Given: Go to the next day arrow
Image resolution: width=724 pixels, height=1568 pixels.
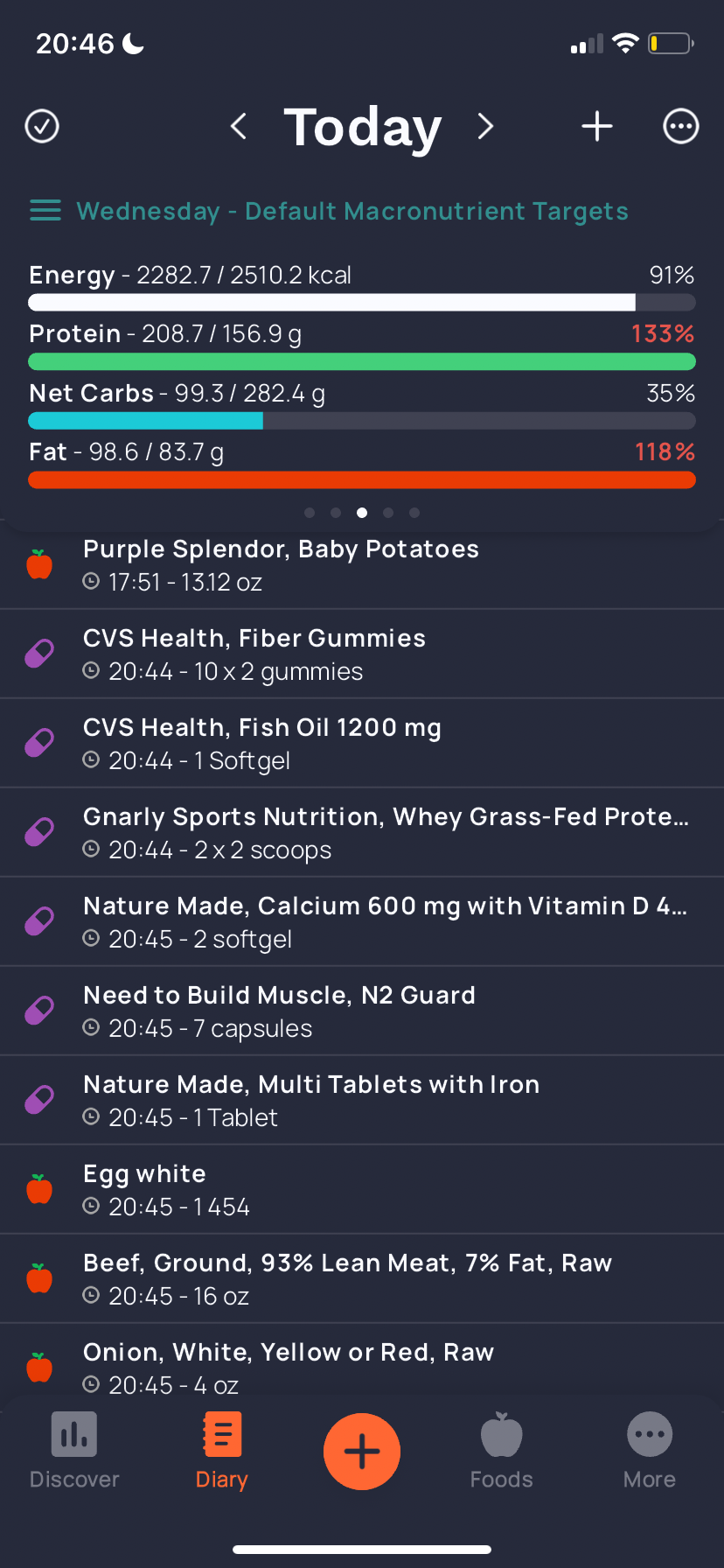Looking at the screenshot, I should 485,126.
